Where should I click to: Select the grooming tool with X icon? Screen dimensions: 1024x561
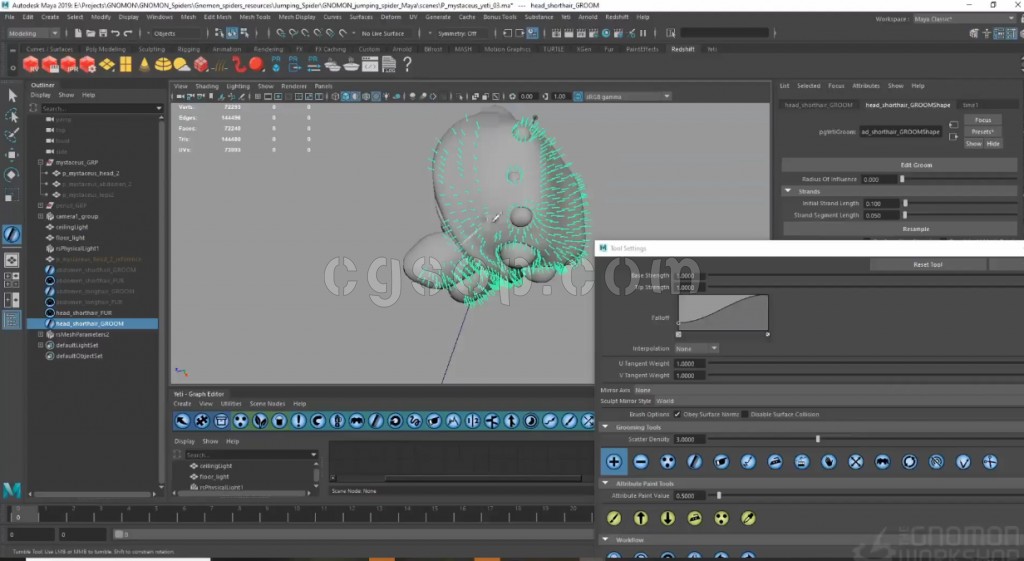pos(856,462)
